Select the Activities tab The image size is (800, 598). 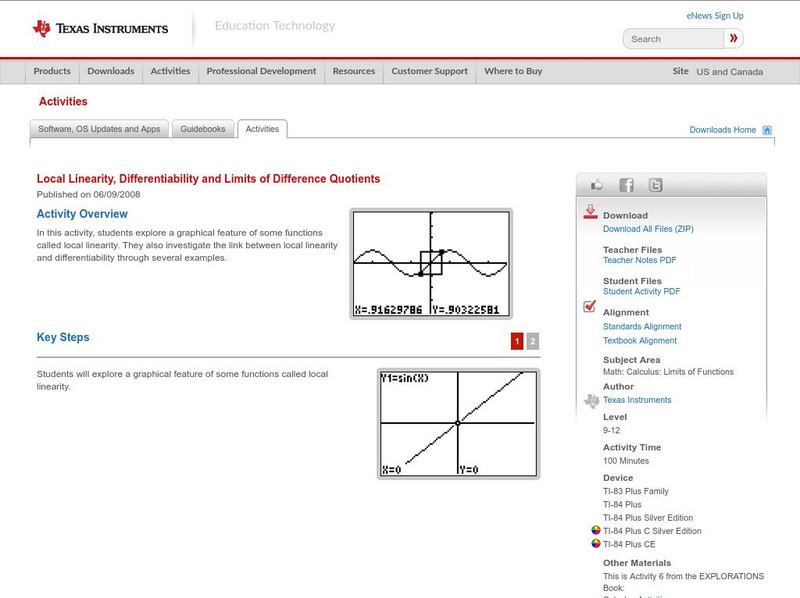[262, 129]
